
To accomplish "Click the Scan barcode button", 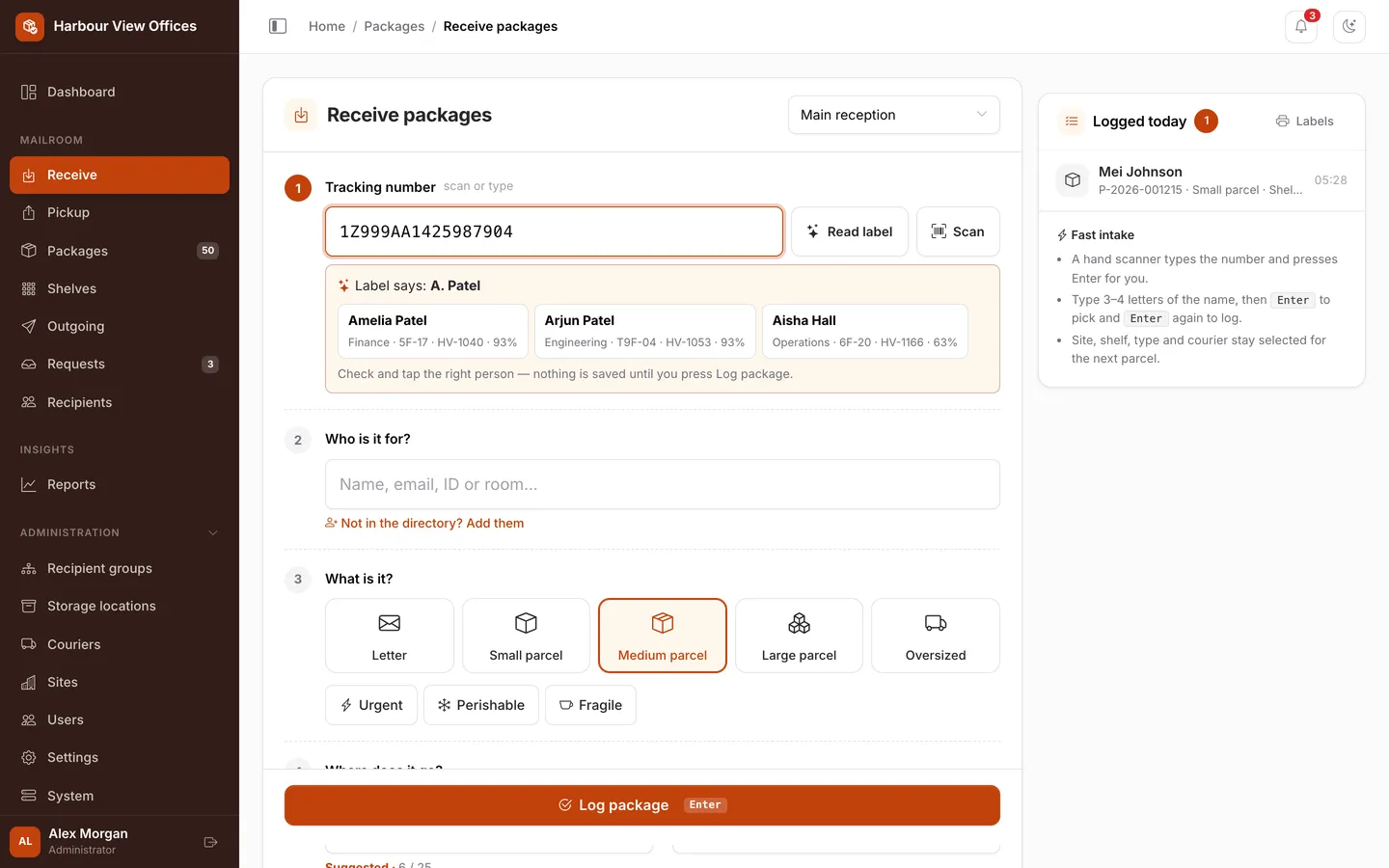I will (x=958, y=231).
